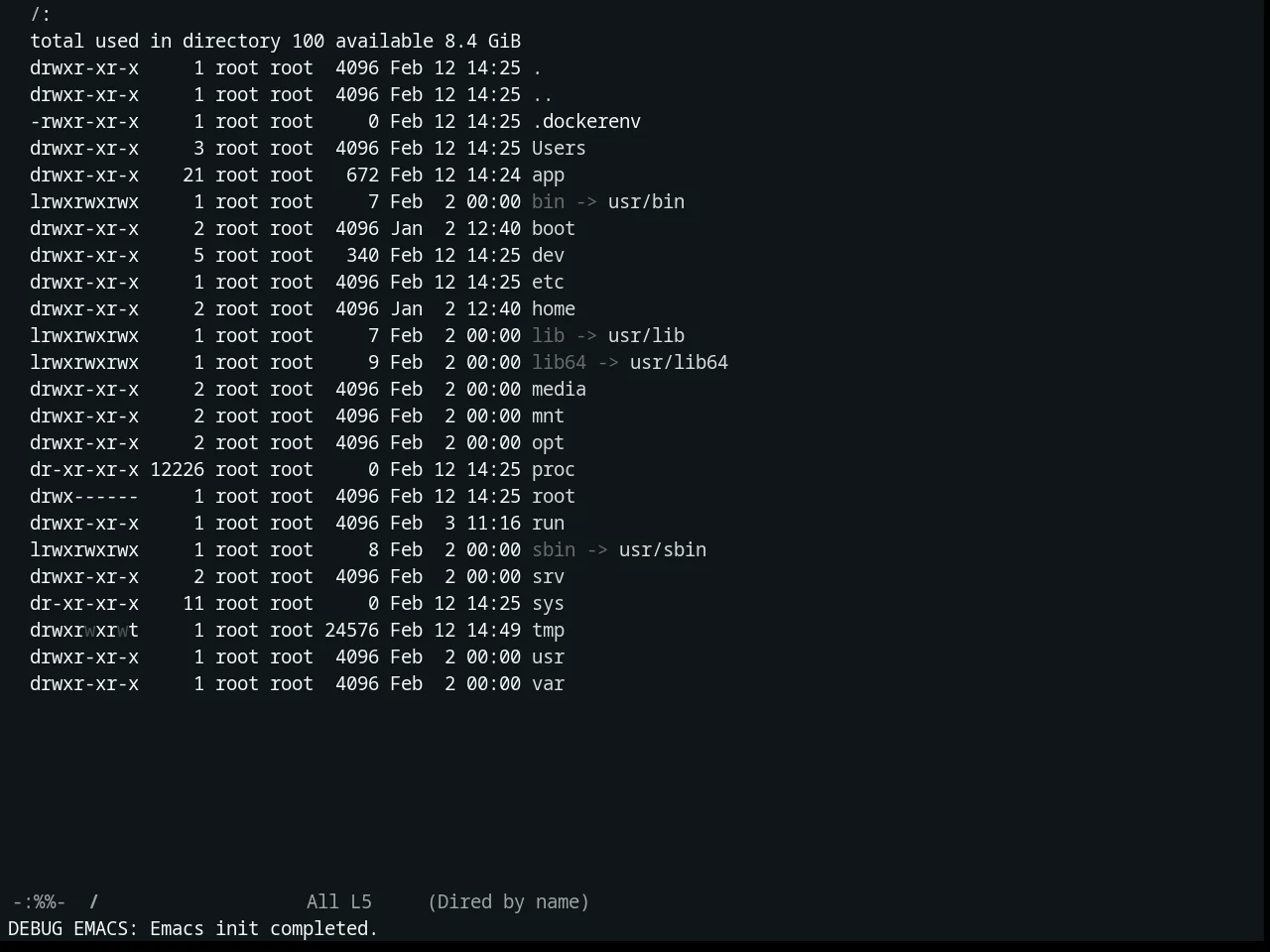Open the var directory
Viewport: 1270px width, 952px height.
pyautogui.click(x=548, y=683)
